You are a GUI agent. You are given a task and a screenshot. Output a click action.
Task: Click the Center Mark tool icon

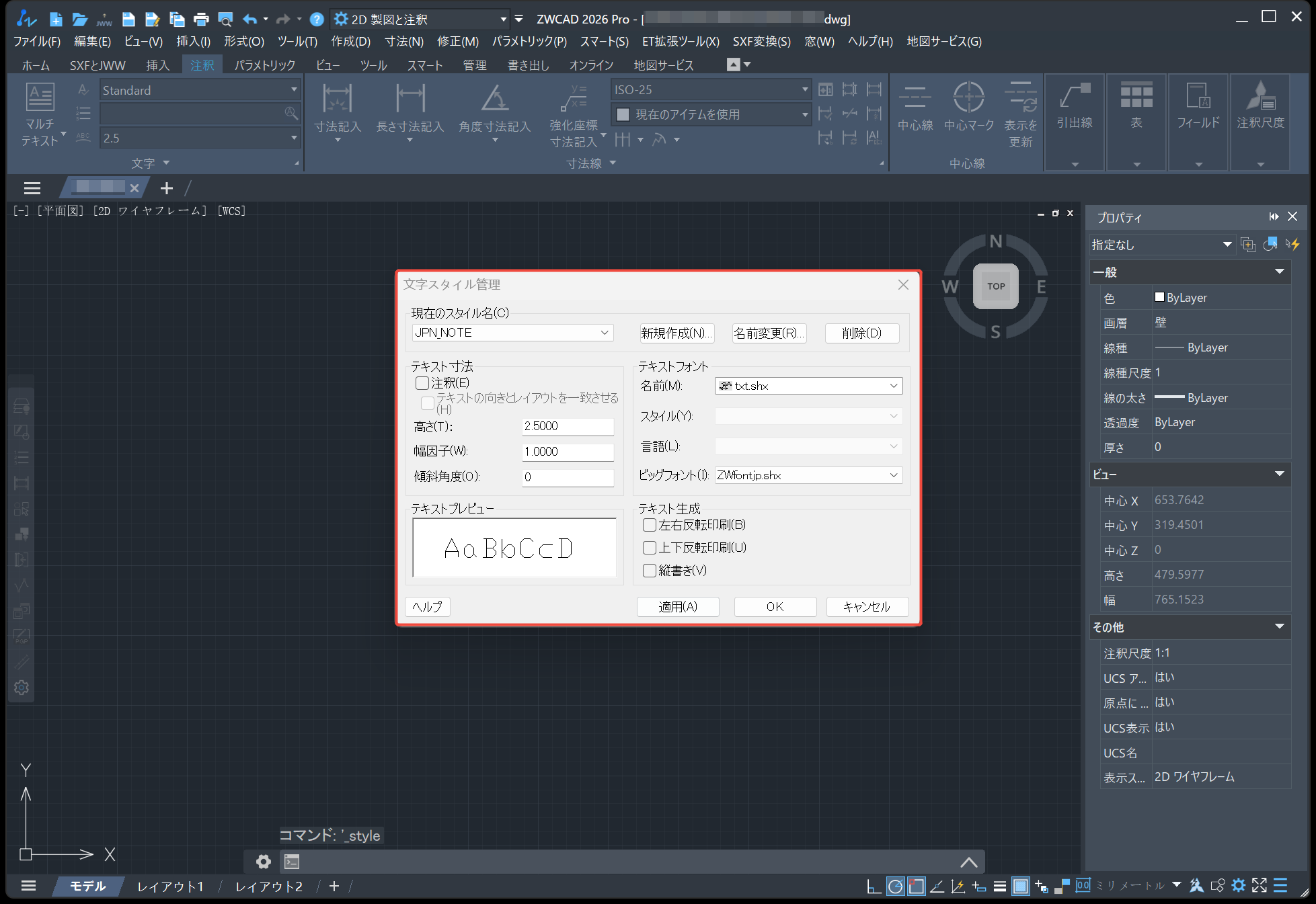click(x=969, y=97)
